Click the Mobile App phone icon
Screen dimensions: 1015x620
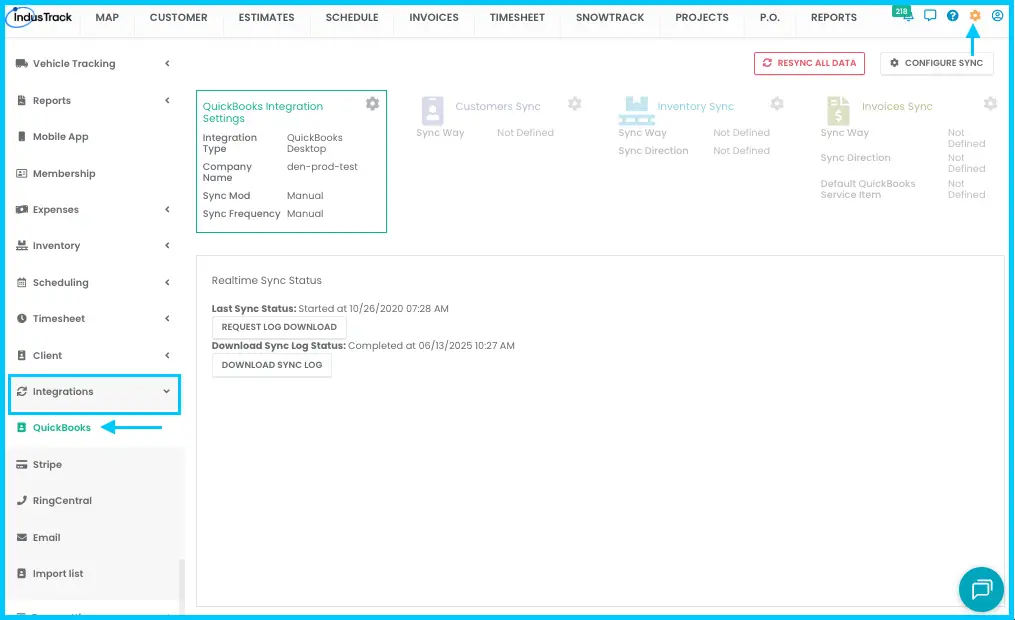(22, 137)
